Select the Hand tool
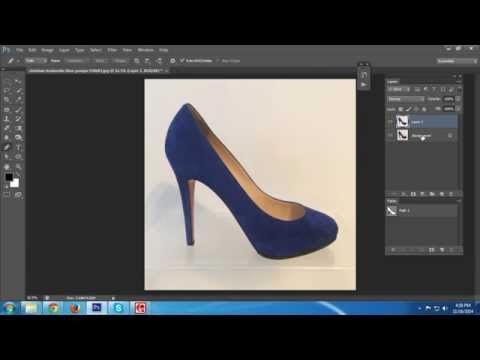Viewport: 480px width, 360px height. [x=7, y=167]
